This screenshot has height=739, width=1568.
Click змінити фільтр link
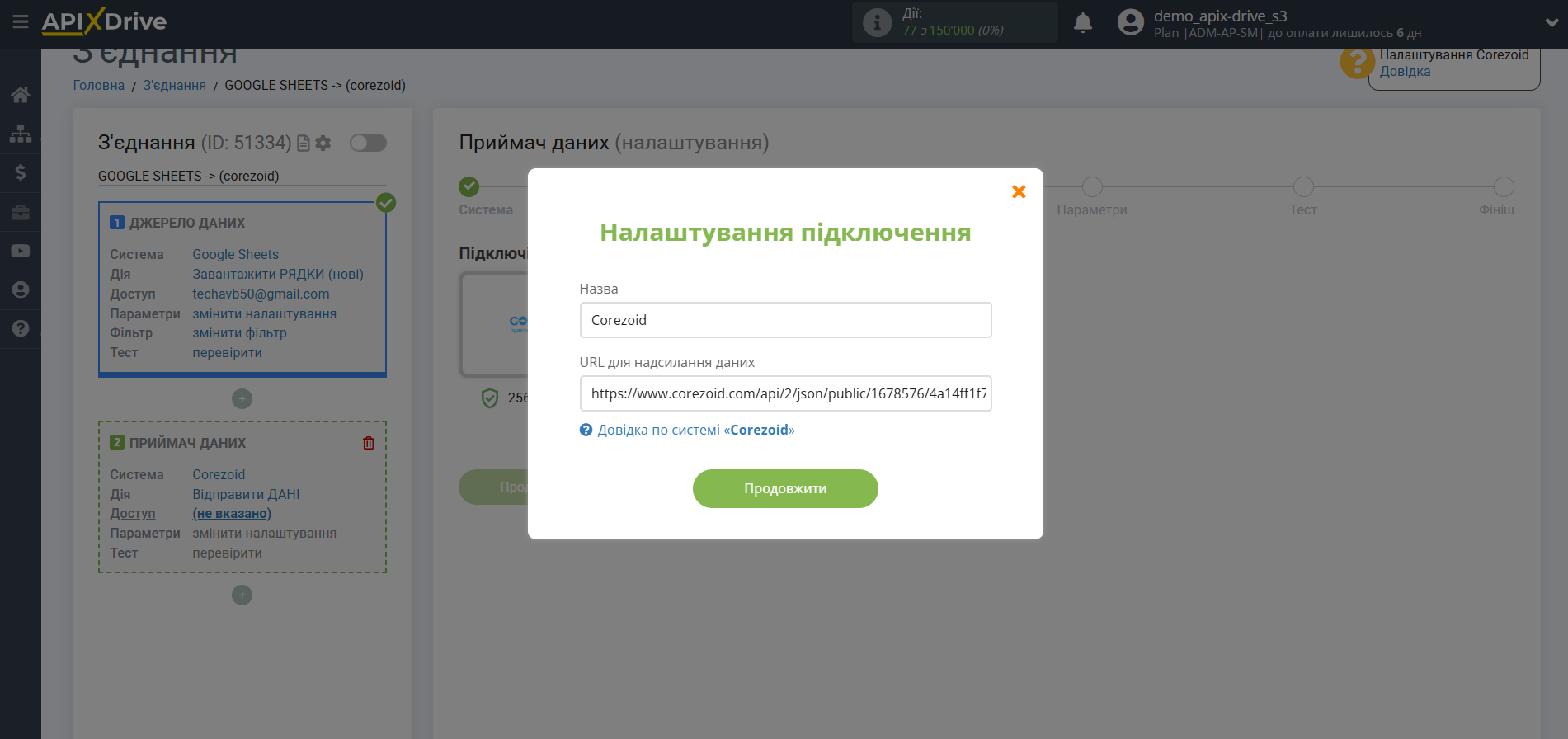239,333
